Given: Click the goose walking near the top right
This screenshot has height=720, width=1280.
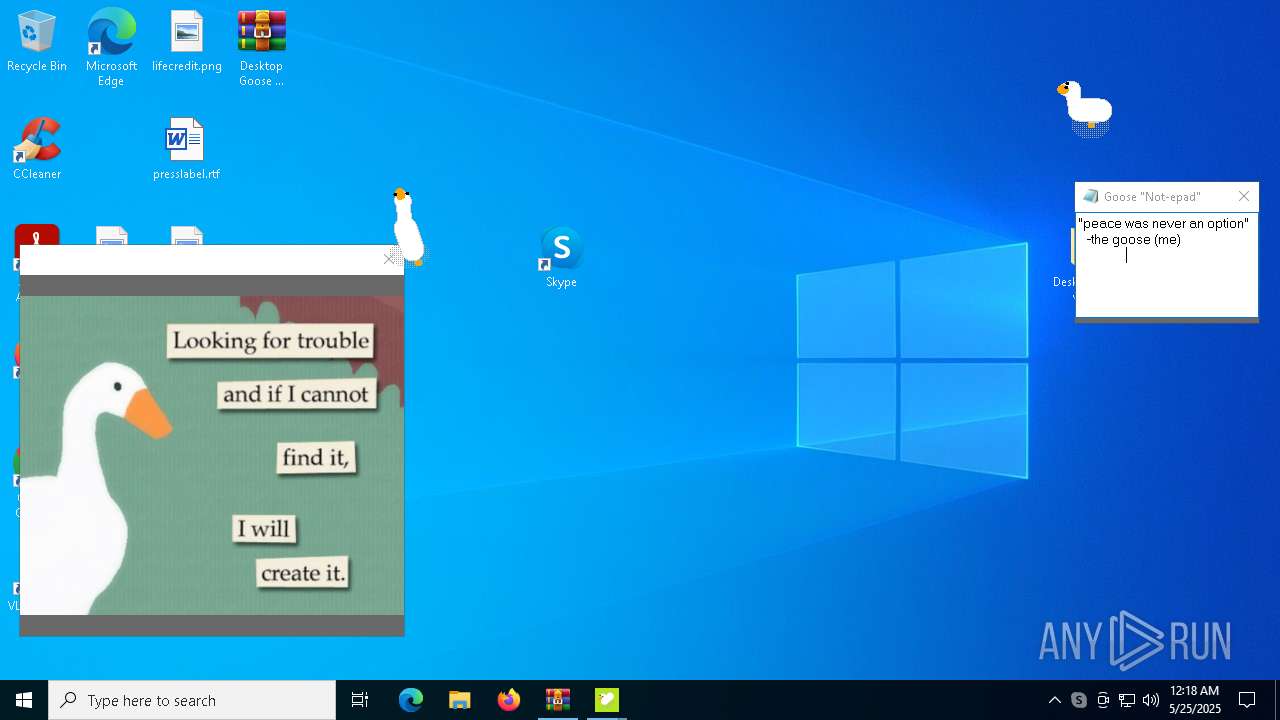Looking at the screenshot, I should pyautogui.click(x=1086, y=108).
